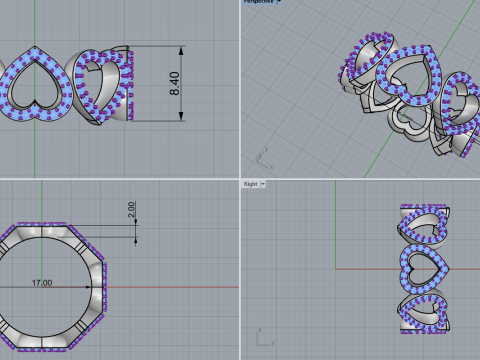Open the Perspective viewport dropdown arrow

(279, 2)
